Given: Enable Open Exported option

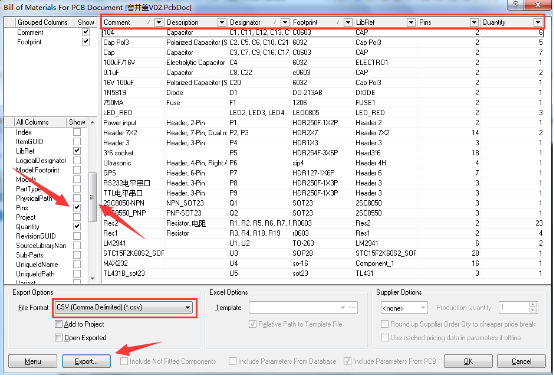Looking at the screenshot, I should [x=59, y=338].
